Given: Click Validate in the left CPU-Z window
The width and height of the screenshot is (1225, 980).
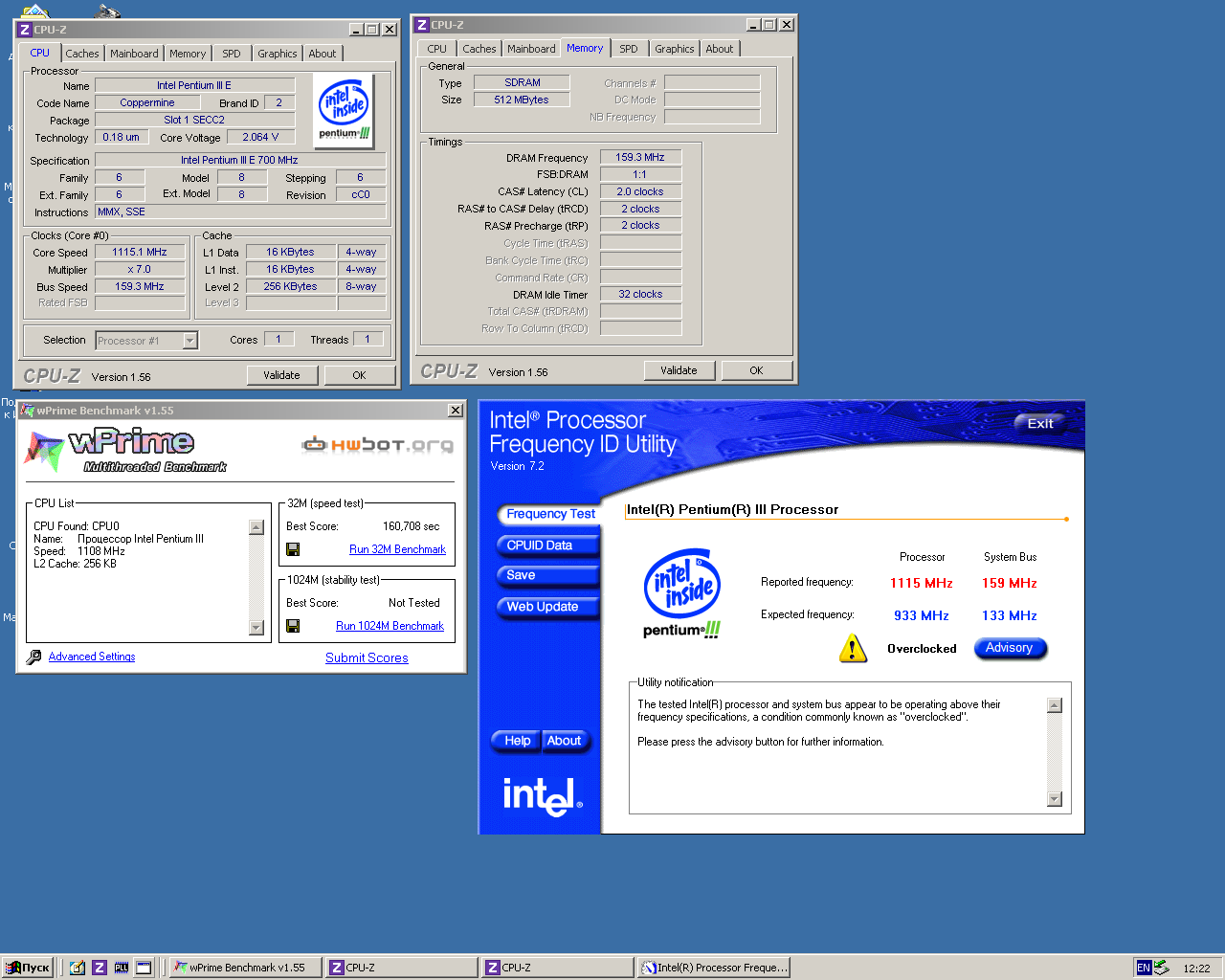Looking at the screenshot, I should point(282,375).
